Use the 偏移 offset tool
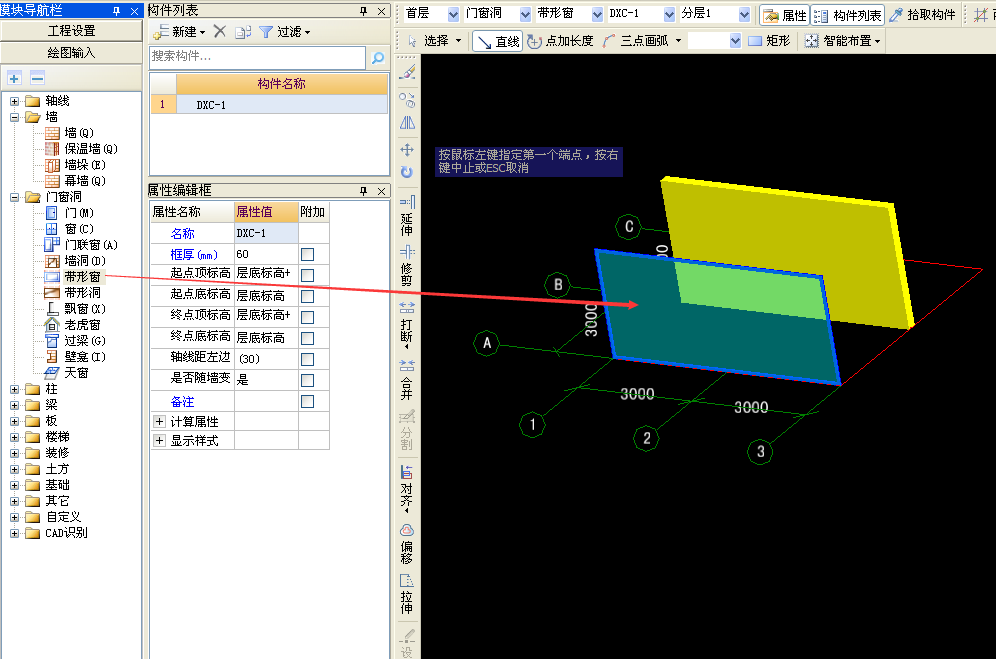 [x=407, y=544]
